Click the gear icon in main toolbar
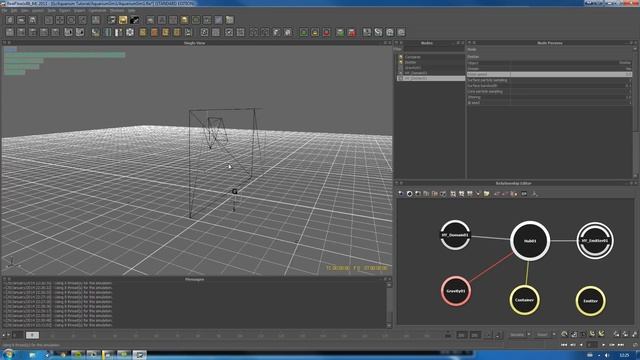The image size is (640, 360). pos(130,32)
